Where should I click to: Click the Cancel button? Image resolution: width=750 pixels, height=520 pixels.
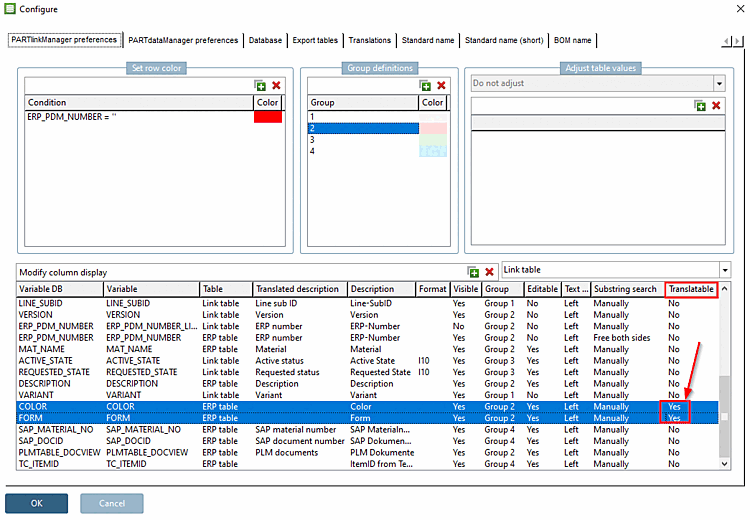click(x=111, y=503)
